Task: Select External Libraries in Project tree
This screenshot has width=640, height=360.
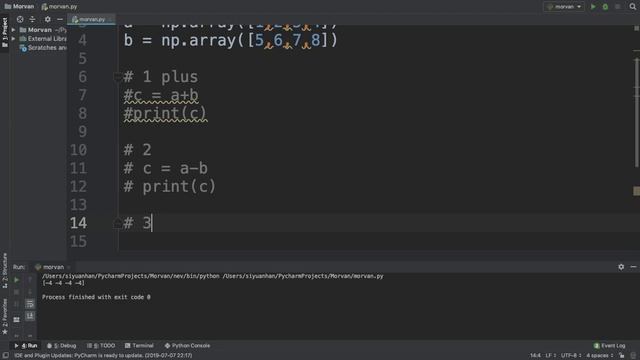Action: (43, 39)
